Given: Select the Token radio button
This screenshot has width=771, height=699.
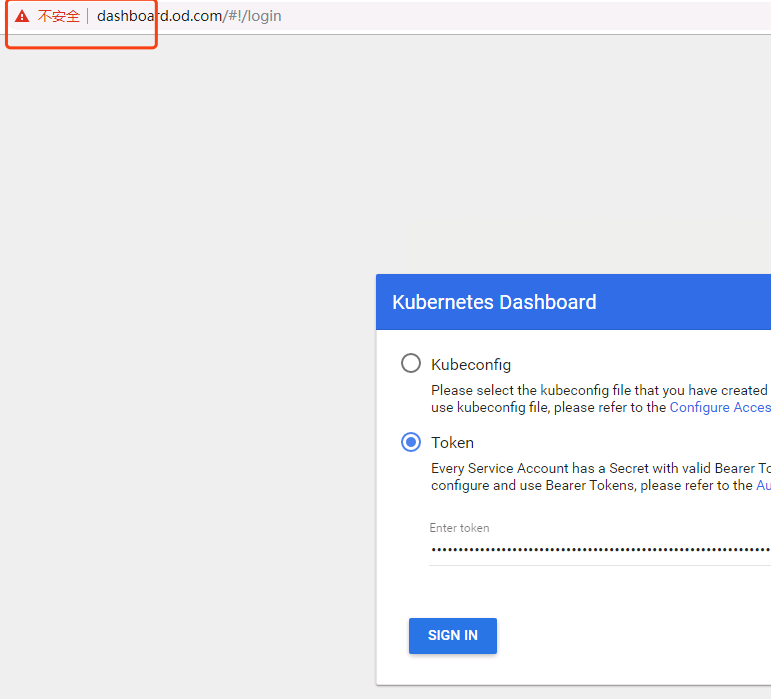Looking at the screenshot, I should tap(411, 442).
